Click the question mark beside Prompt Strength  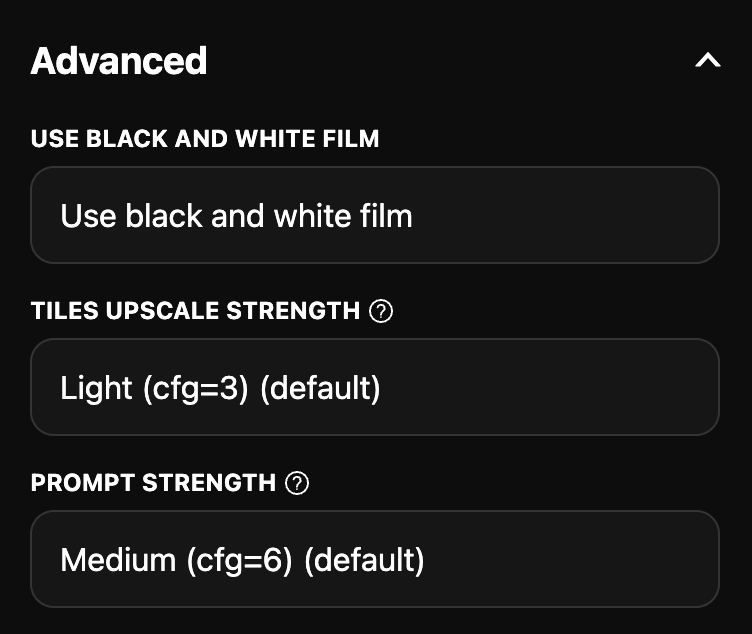pyautogui.click(x=297, y=483)
